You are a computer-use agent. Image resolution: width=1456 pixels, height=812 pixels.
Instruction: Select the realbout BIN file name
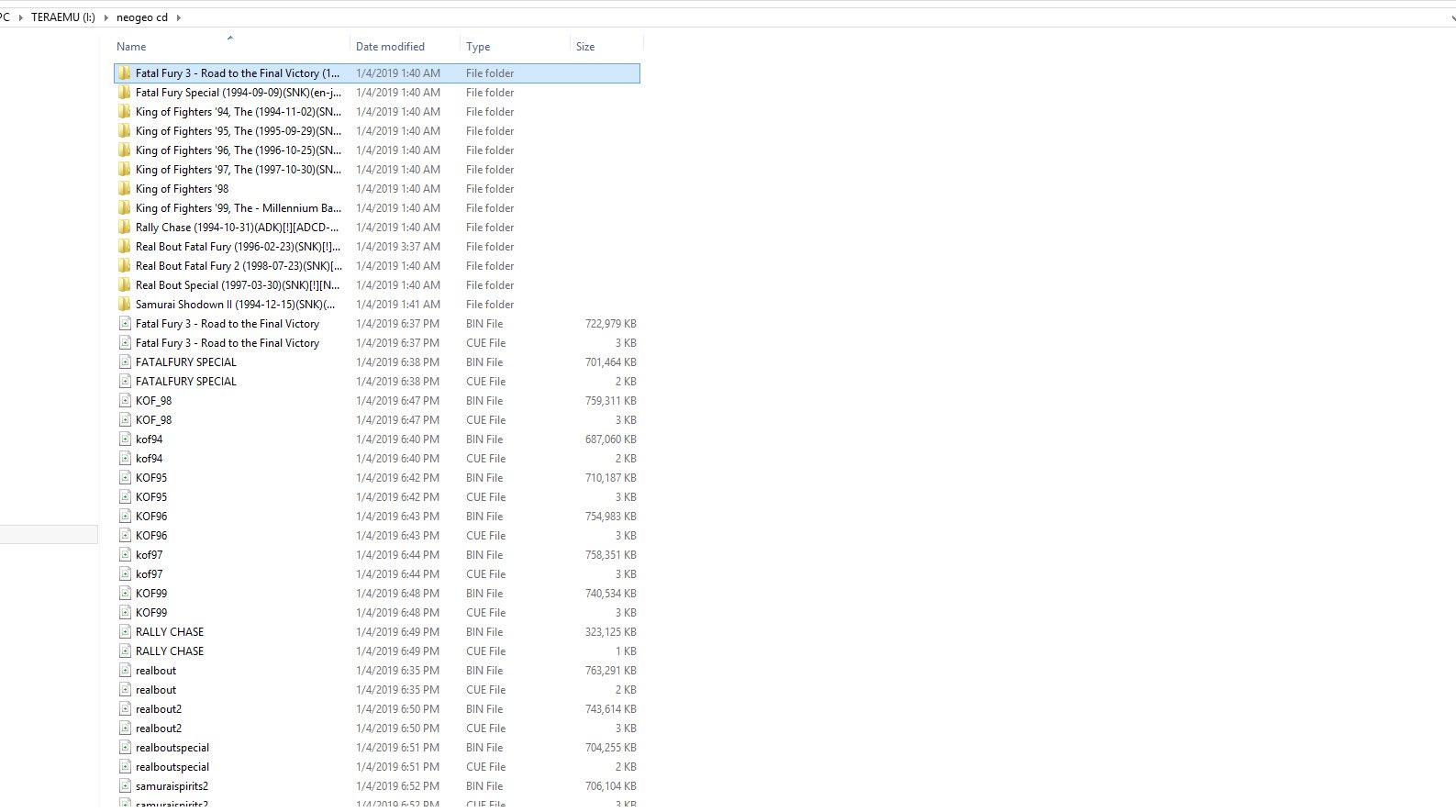[156, 671]
